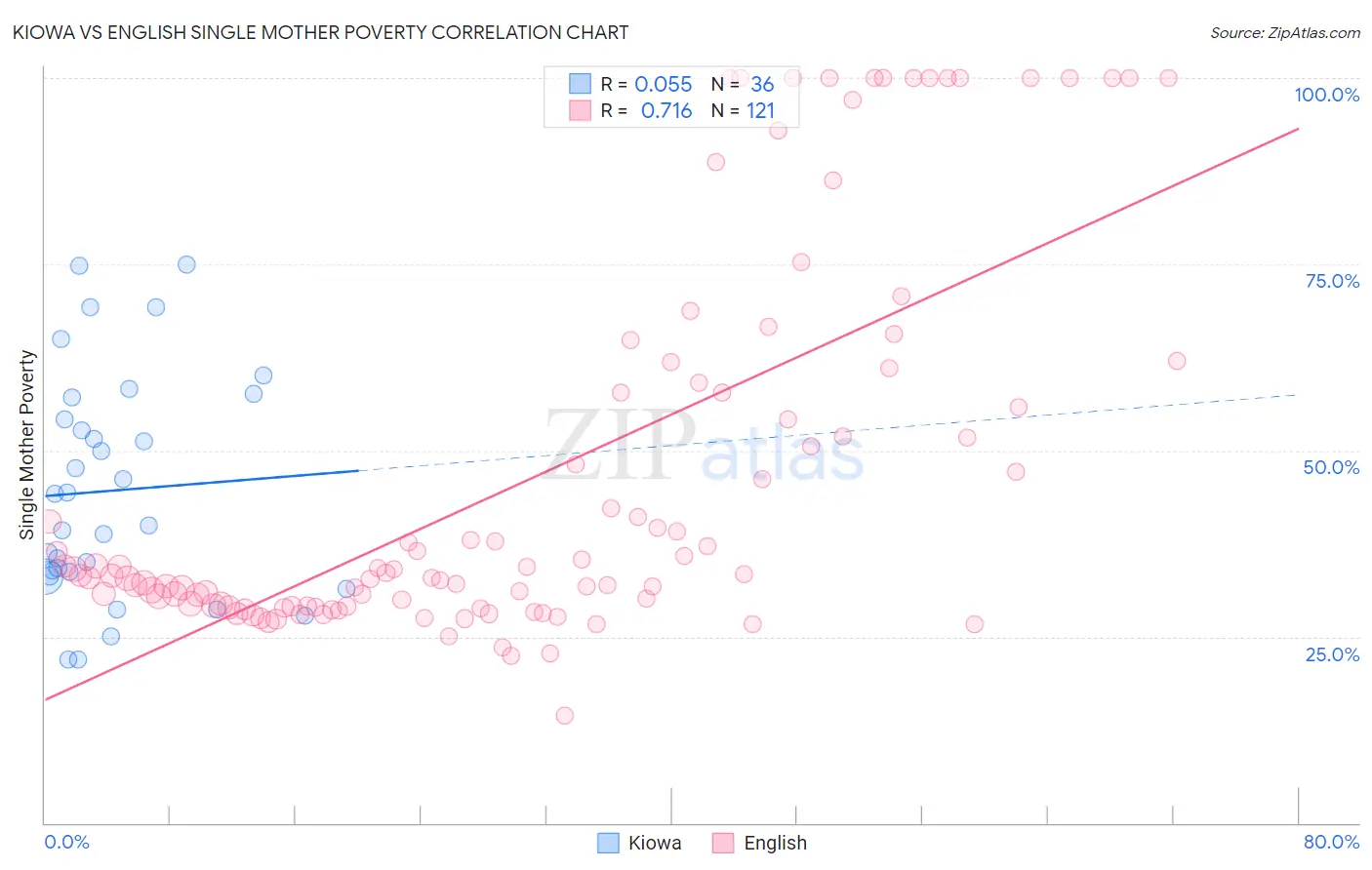
Task: Click the lowest pink data point
Action: pos(564,716)
